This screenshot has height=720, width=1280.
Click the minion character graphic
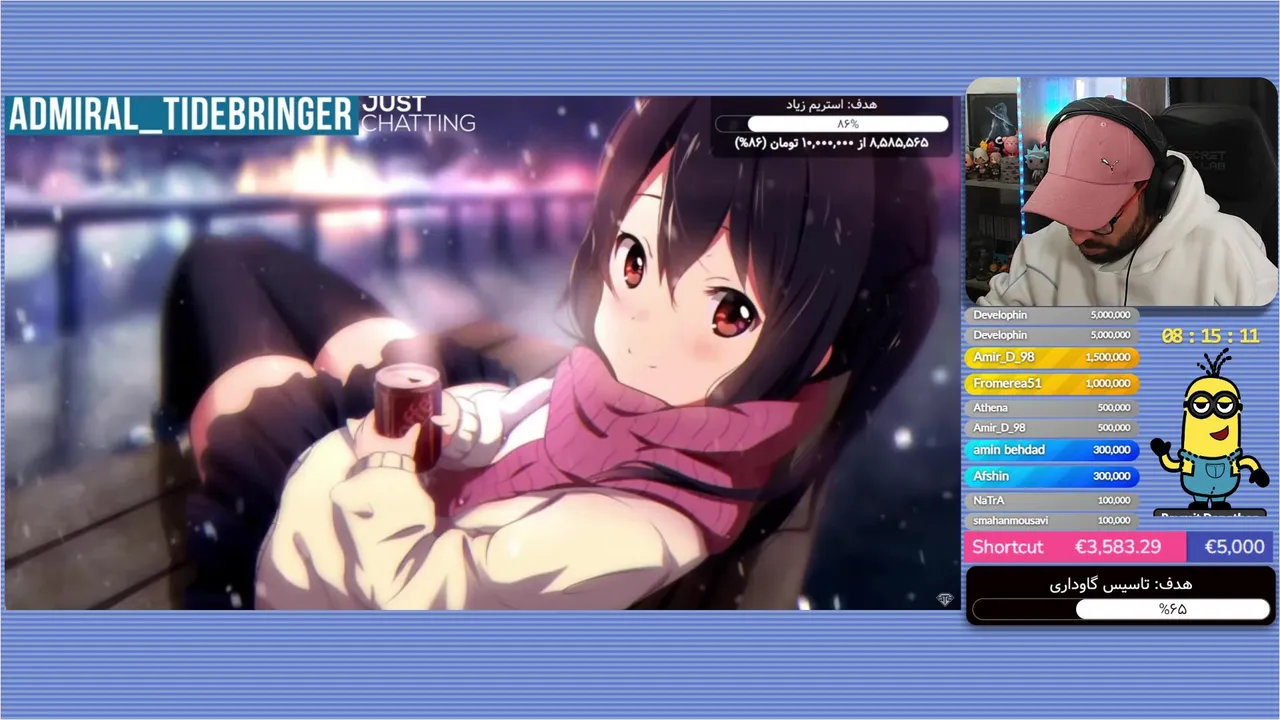click(x=1208, y=432)
